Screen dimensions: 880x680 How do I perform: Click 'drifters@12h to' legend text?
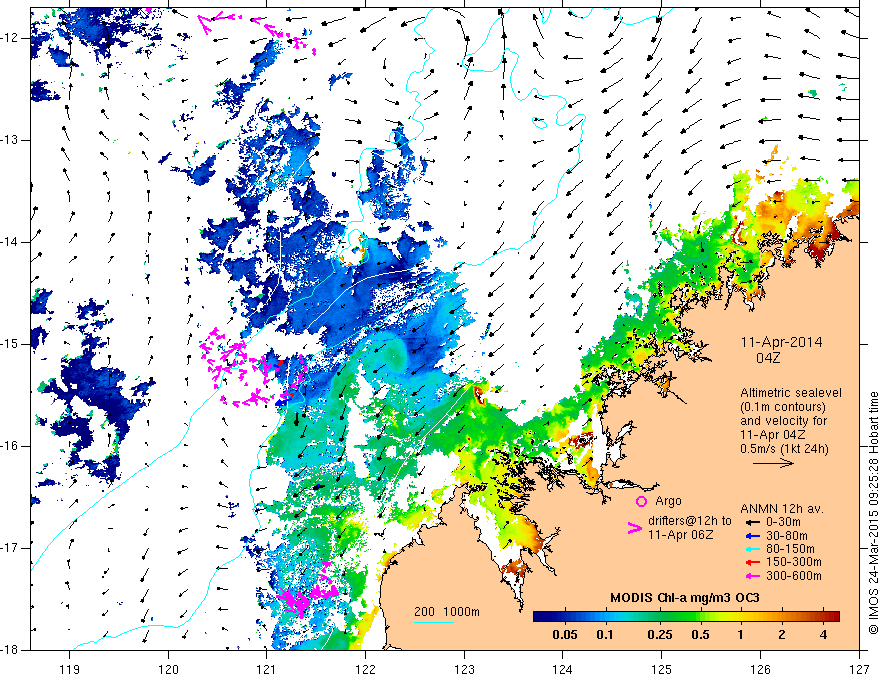(x=690, y=521)
